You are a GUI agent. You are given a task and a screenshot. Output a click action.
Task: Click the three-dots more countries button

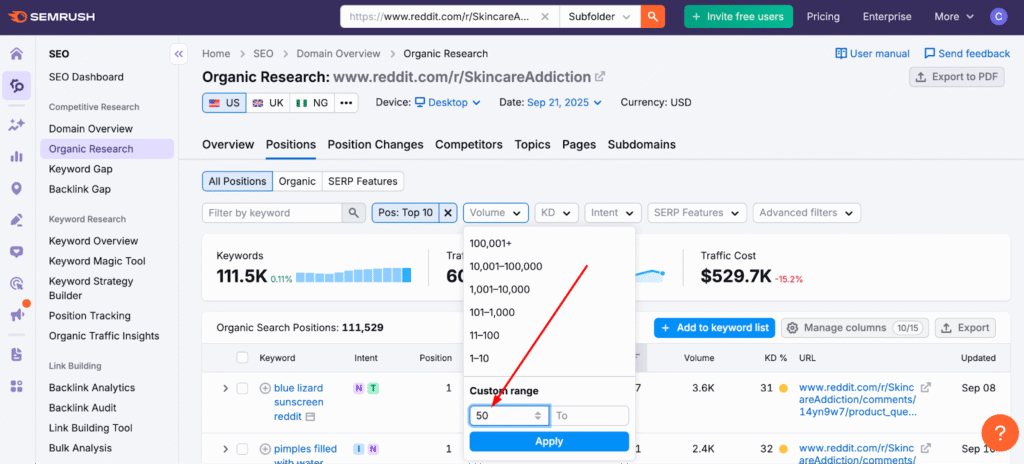346,102
